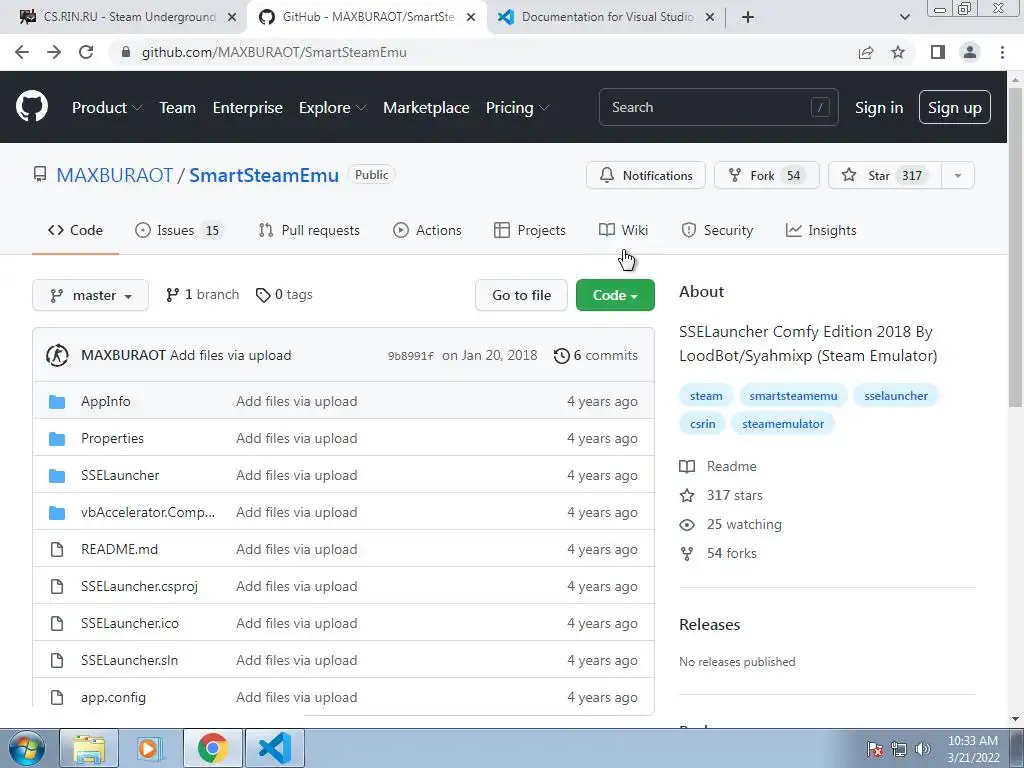Click the GitHub search field
This screenshot has width=1024, height=768.
pos(718,107)
